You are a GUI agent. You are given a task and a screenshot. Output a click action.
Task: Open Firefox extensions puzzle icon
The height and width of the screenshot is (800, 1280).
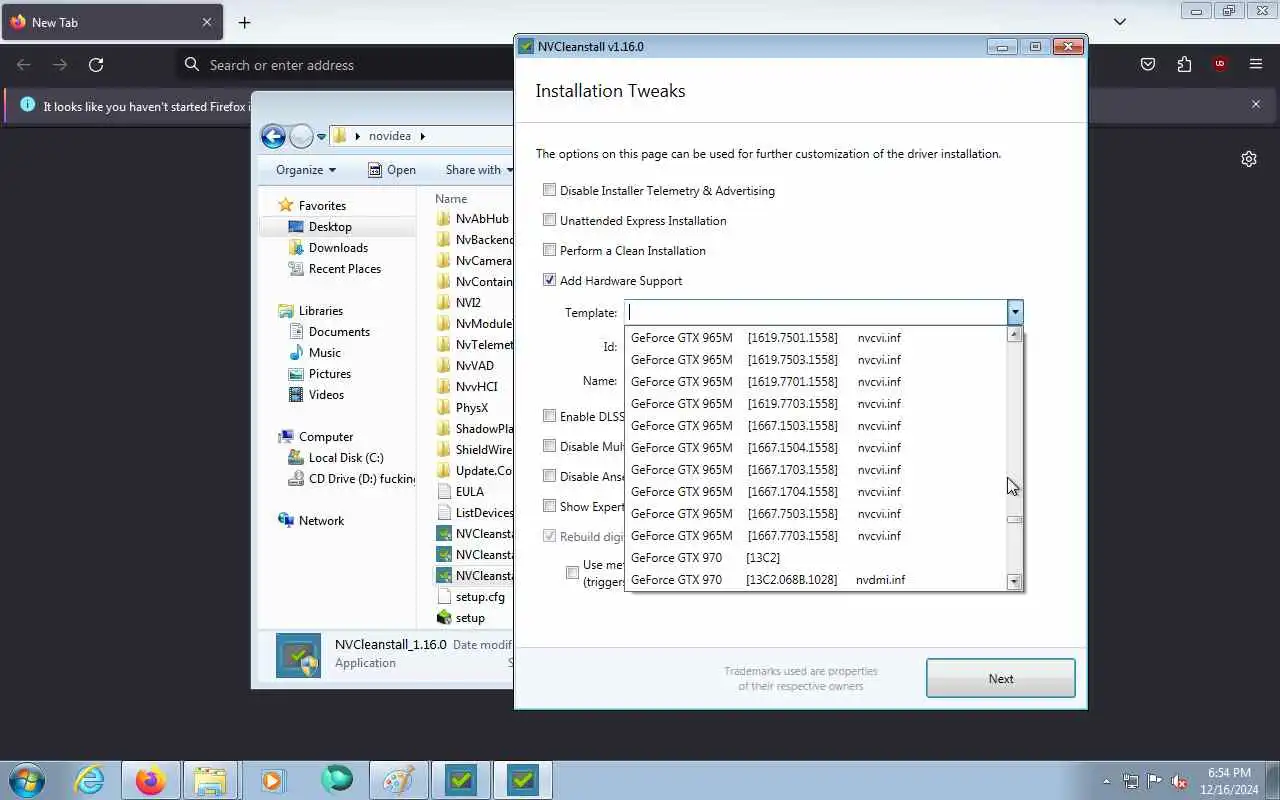tap(1184, 65)
